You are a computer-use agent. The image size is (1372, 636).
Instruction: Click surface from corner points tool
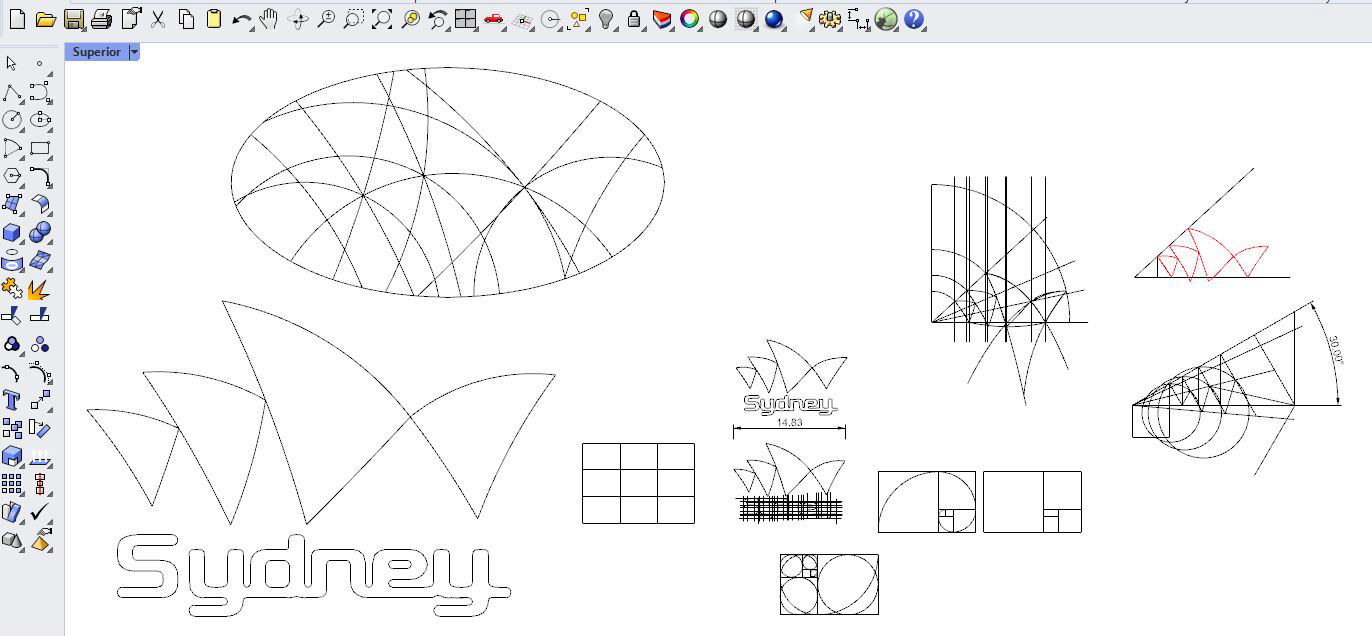pos(12,204)
